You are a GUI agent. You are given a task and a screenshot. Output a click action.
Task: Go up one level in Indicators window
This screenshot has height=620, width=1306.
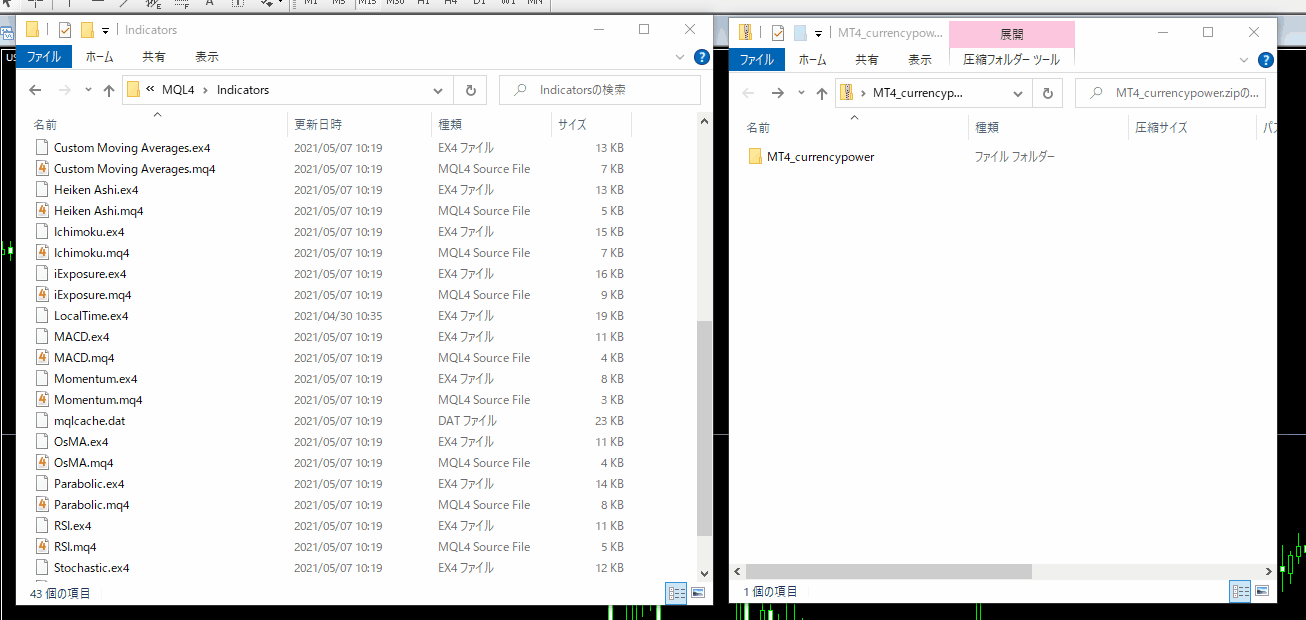[x=109, y=90]
